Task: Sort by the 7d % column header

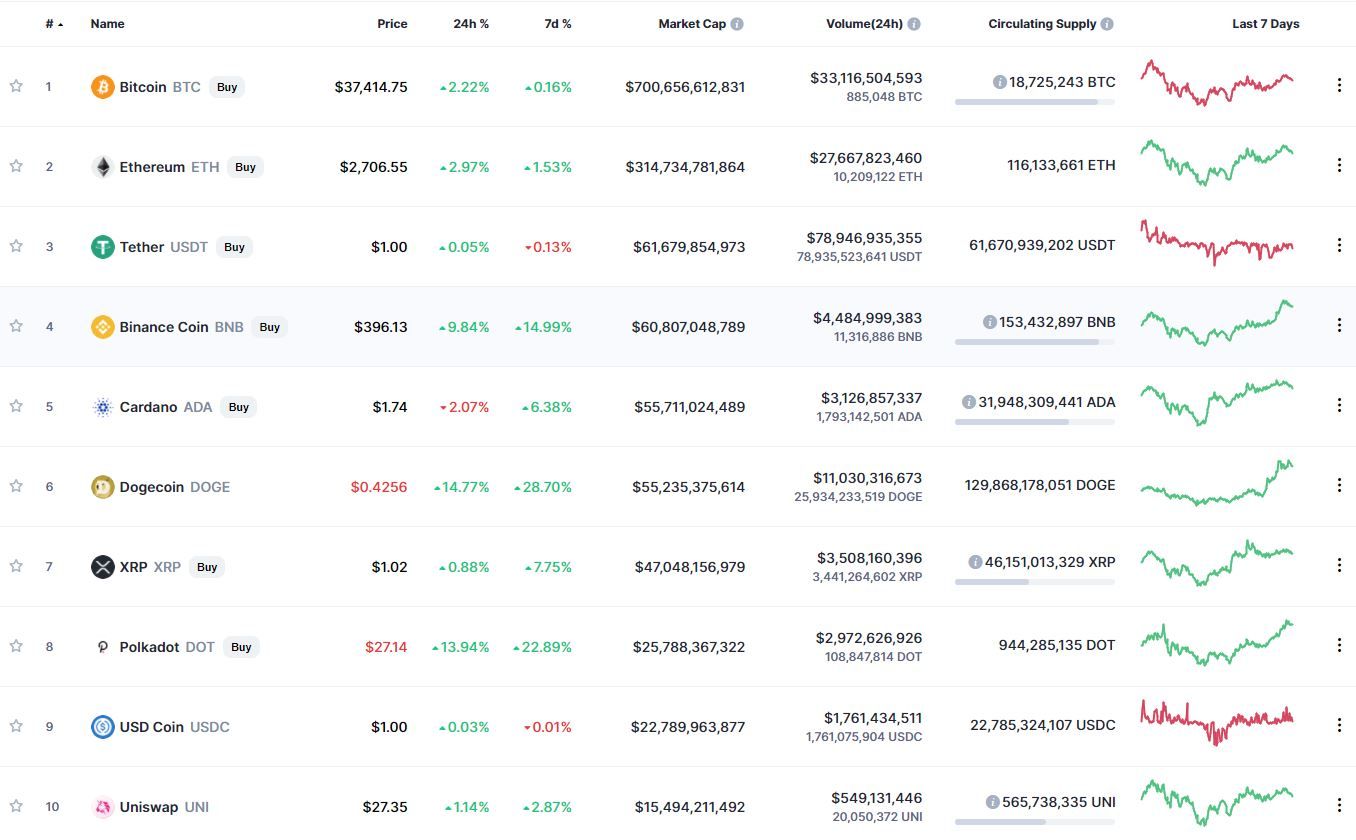Action: (x=558, y=24)
